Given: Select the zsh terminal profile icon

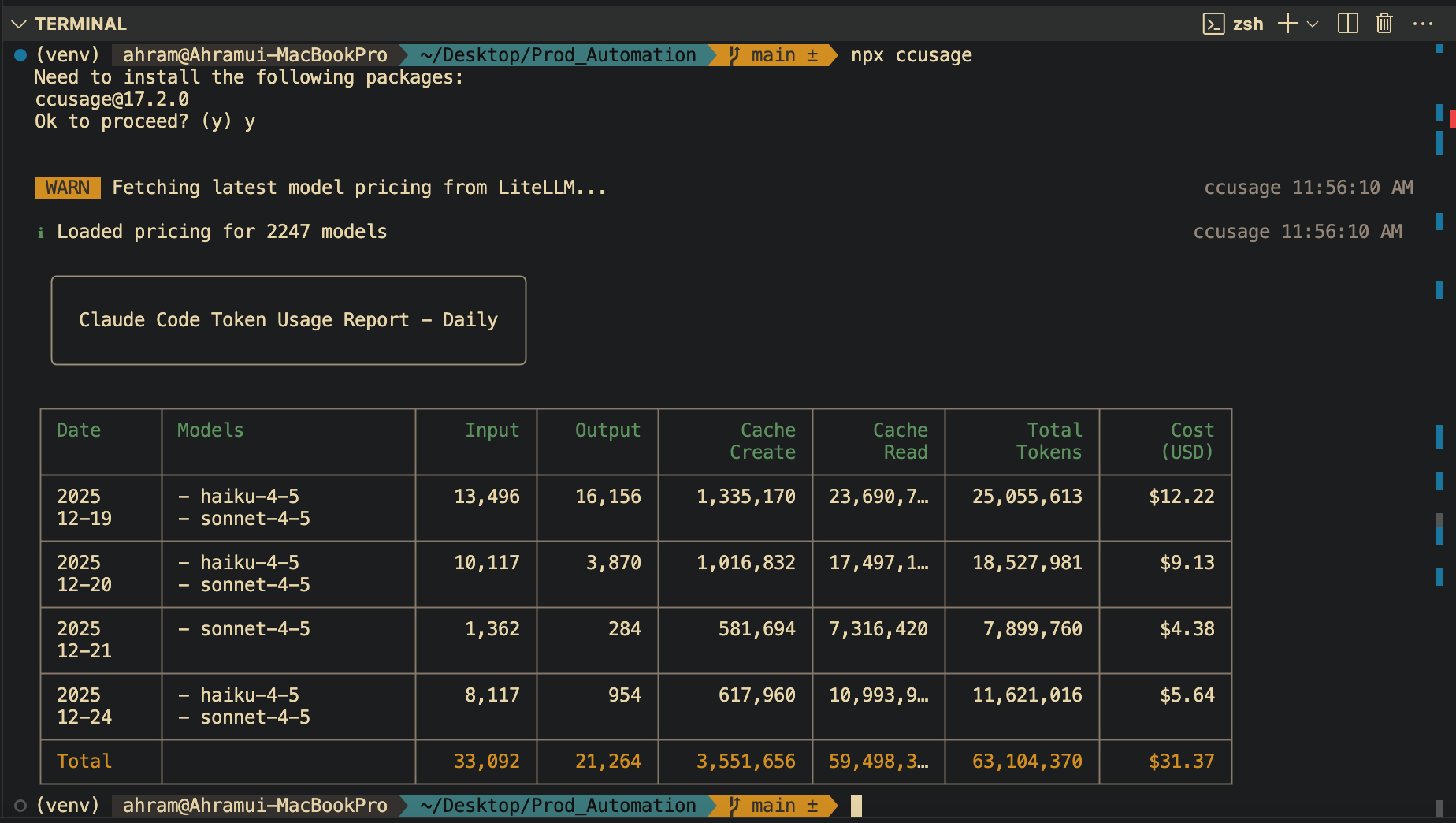Looking at the screenshot, I should pyautogui.click(x=1213, y=24).
